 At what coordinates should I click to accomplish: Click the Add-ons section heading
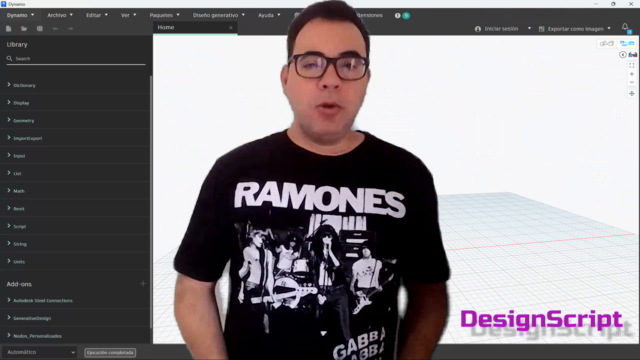point(19,284)
